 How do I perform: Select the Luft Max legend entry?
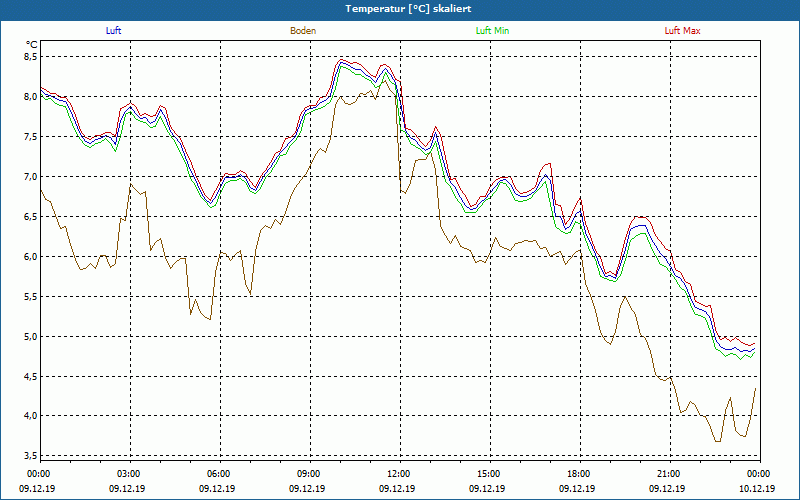click(x=682, y=31)
